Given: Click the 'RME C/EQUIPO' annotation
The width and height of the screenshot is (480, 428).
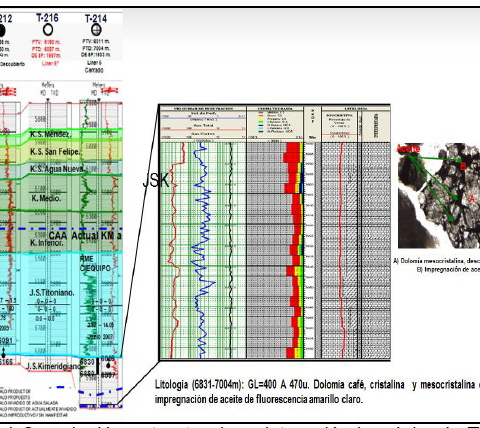Looking at the screenshot, I should click(x=95, y=263).
